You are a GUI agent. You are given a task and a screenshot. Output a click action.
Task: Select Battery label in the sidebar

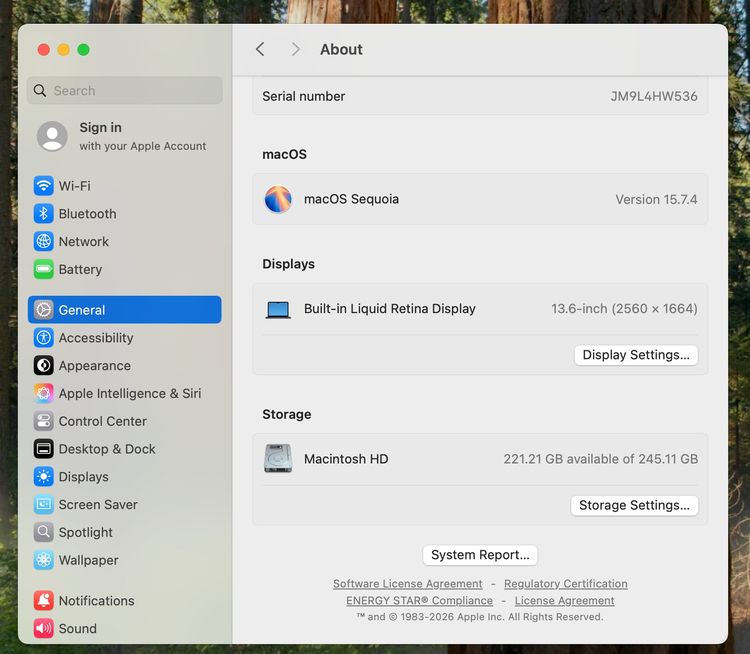80,269
